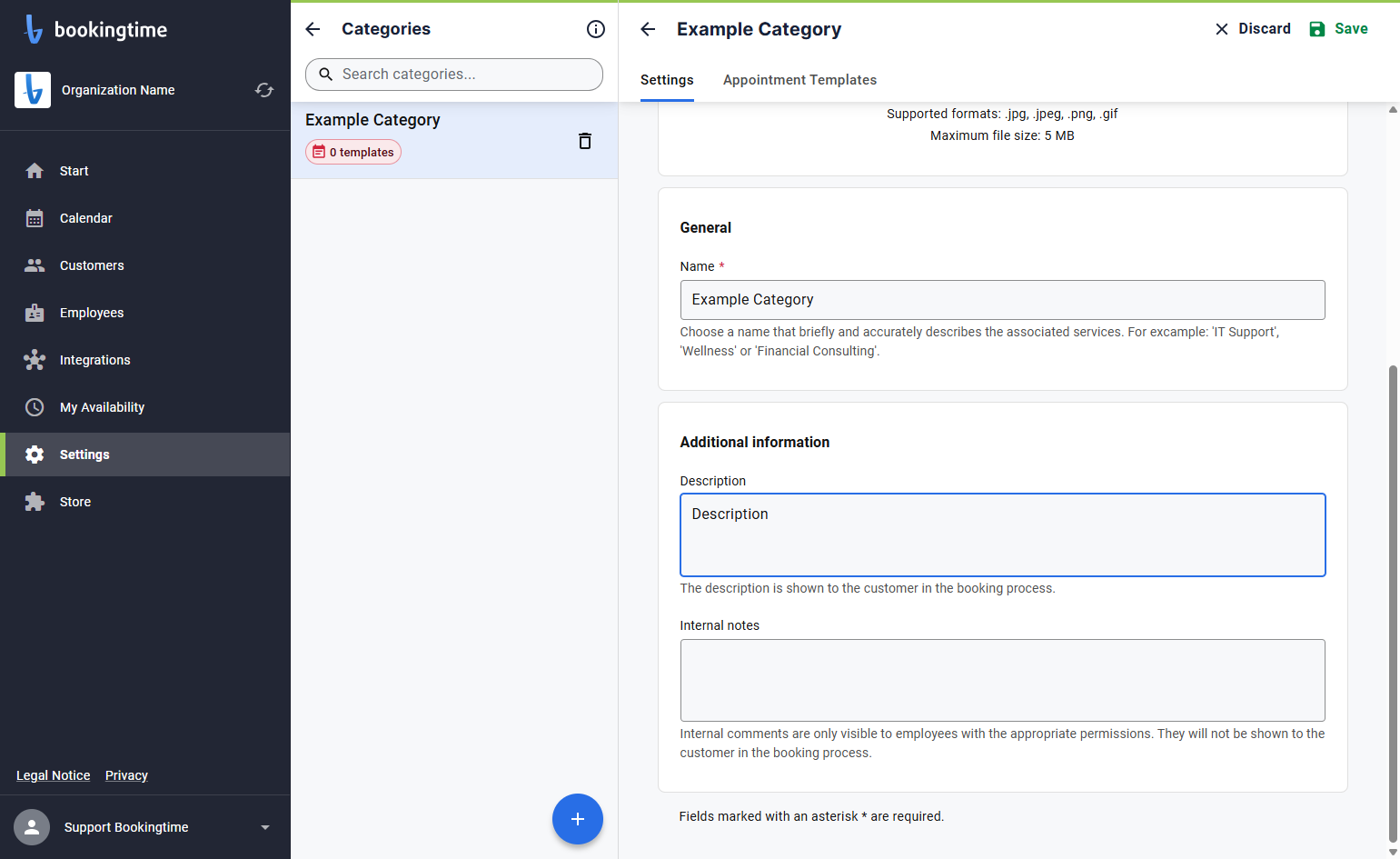Open the Customers section
1400x859 pixels.
tap(145, 265)
